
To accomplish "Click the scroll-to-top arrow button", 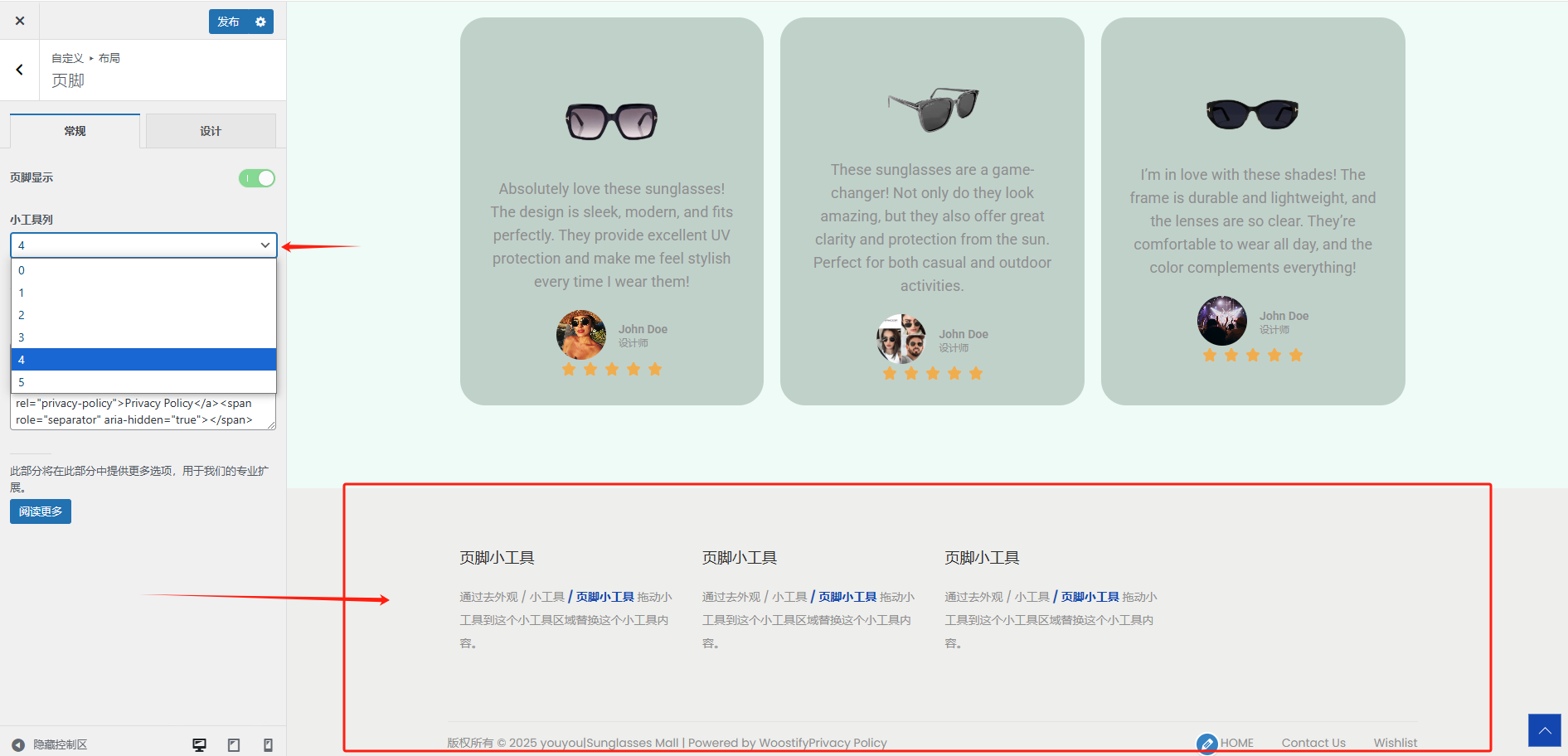I will pyautogui.click(x=1544, y=730).
